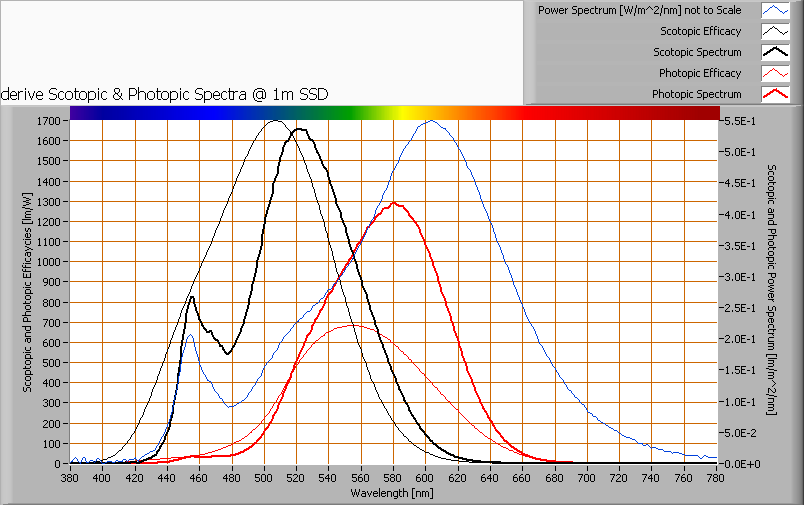Click the Power Spectrum blue line legend icon
The width and height of the screenshot is (804, 505).
pyautogui.click(x=775, y=10)
